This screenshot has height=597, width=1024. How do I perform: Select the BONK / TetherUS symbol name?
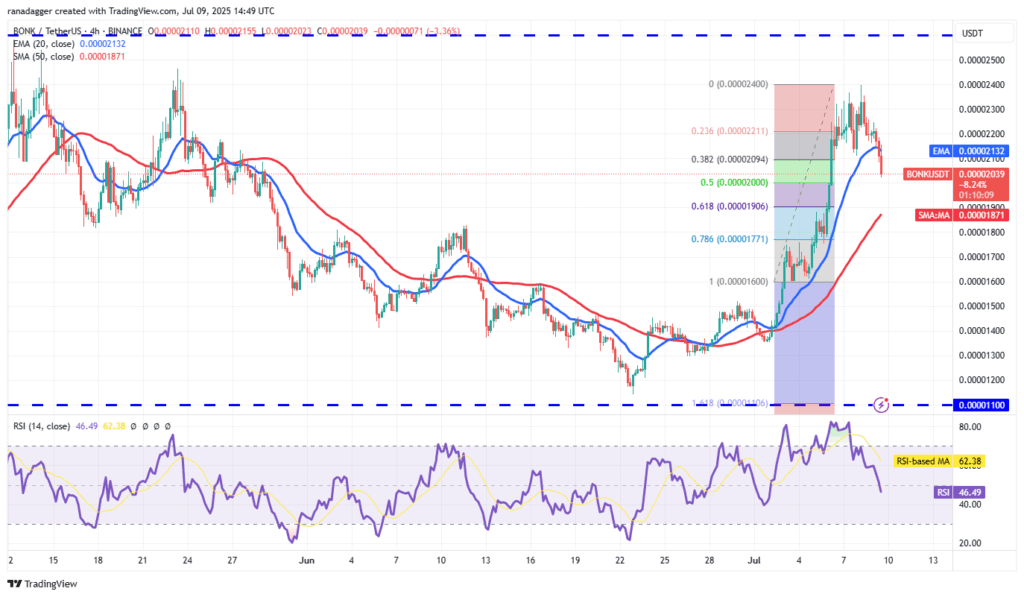(x=45, y=31)
